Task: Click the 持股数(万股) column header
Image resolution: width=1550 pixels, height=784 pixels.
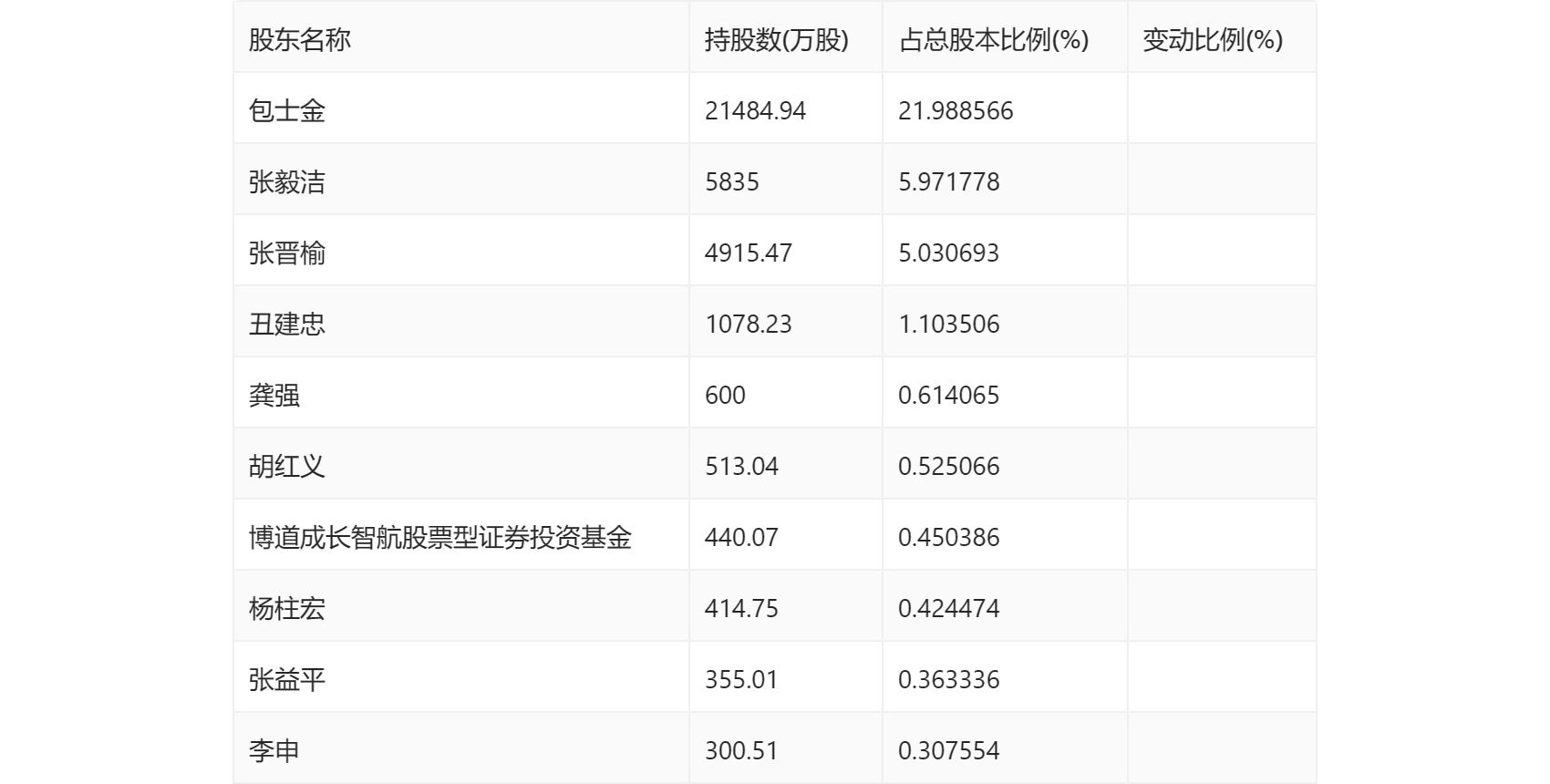Action: click(x=777, y=39)
